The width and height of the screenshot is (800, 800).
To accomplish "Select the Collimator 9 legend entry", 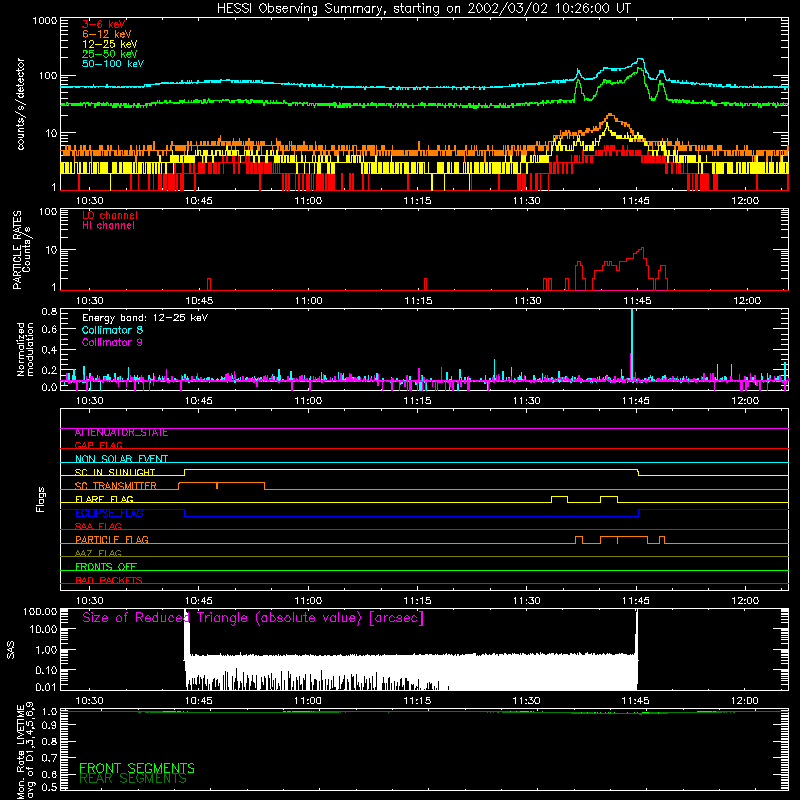I will coord(112,342).
